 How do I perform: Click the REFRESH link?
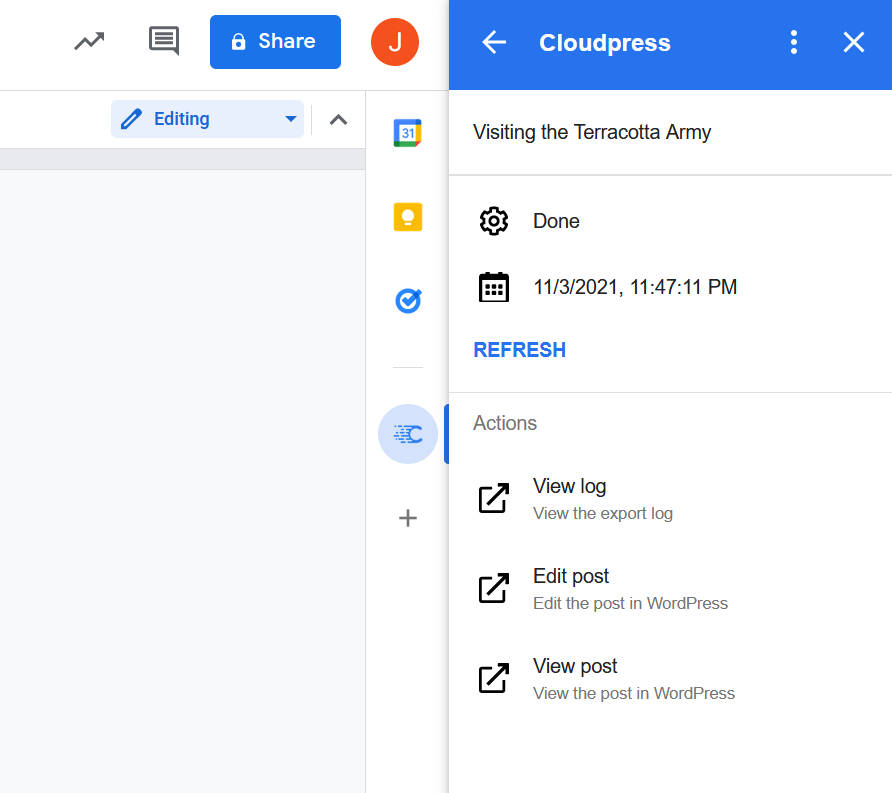coord(519,350)
